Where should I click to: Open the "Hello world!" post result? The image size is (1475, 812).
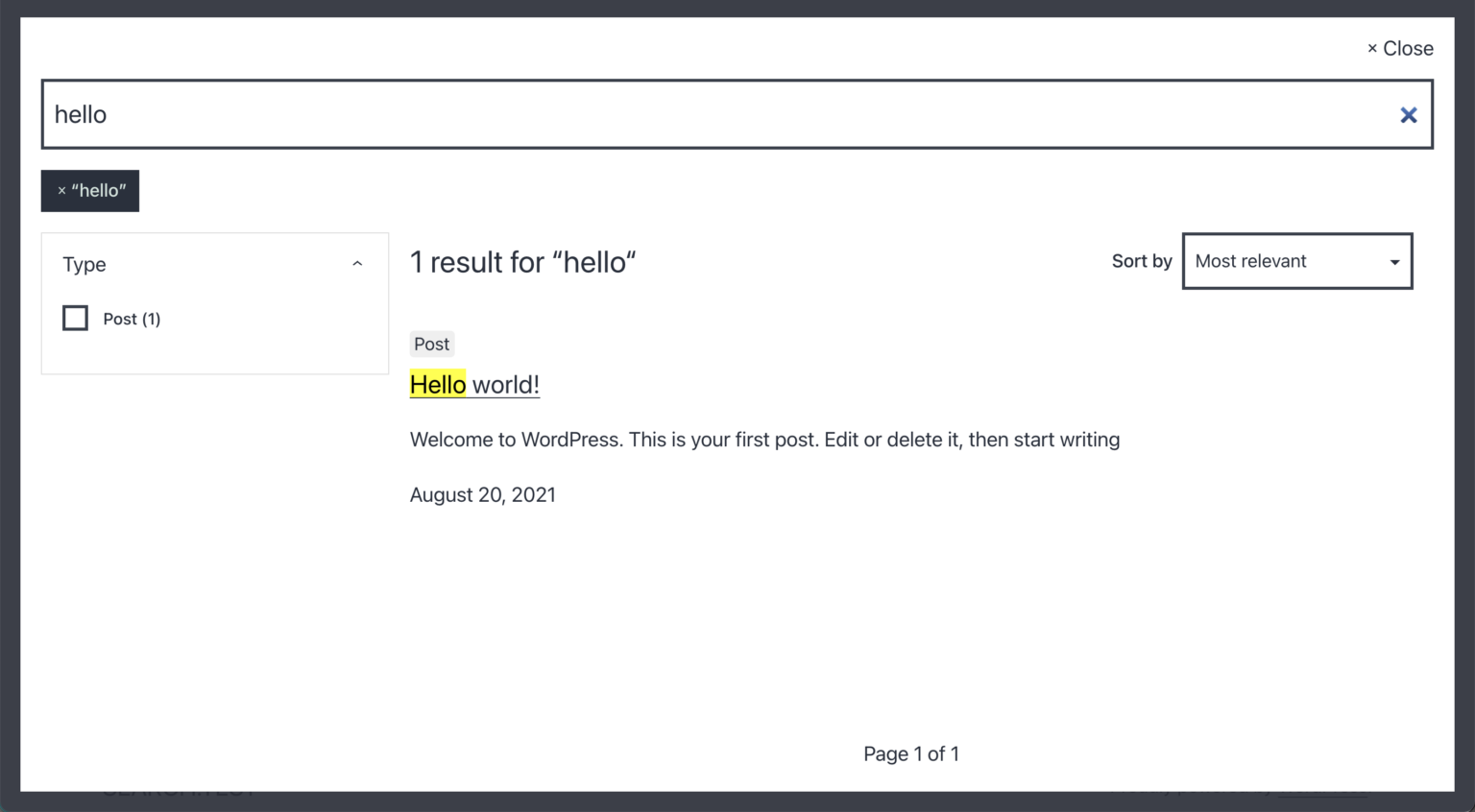474,384
